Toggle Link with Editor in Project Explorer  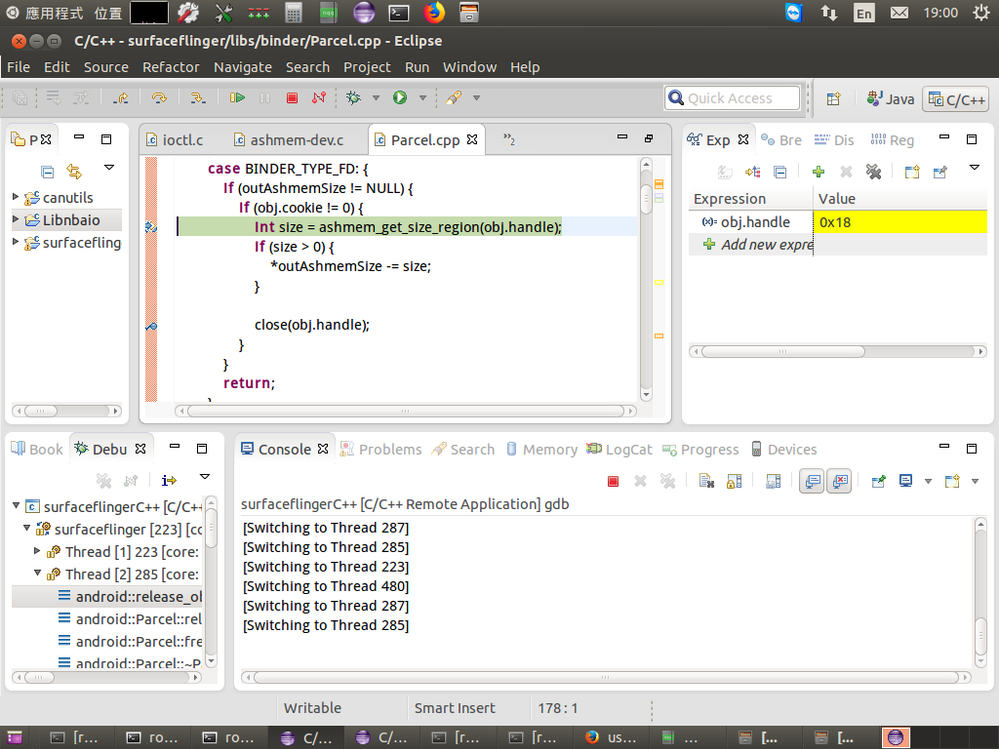click(74, 171)
